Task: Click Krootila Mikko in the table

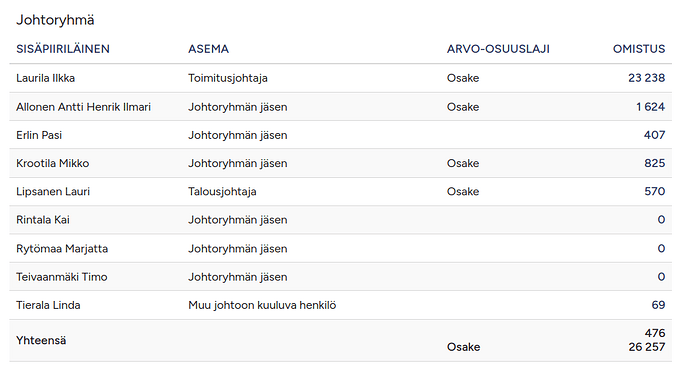Action: point(53,163)
